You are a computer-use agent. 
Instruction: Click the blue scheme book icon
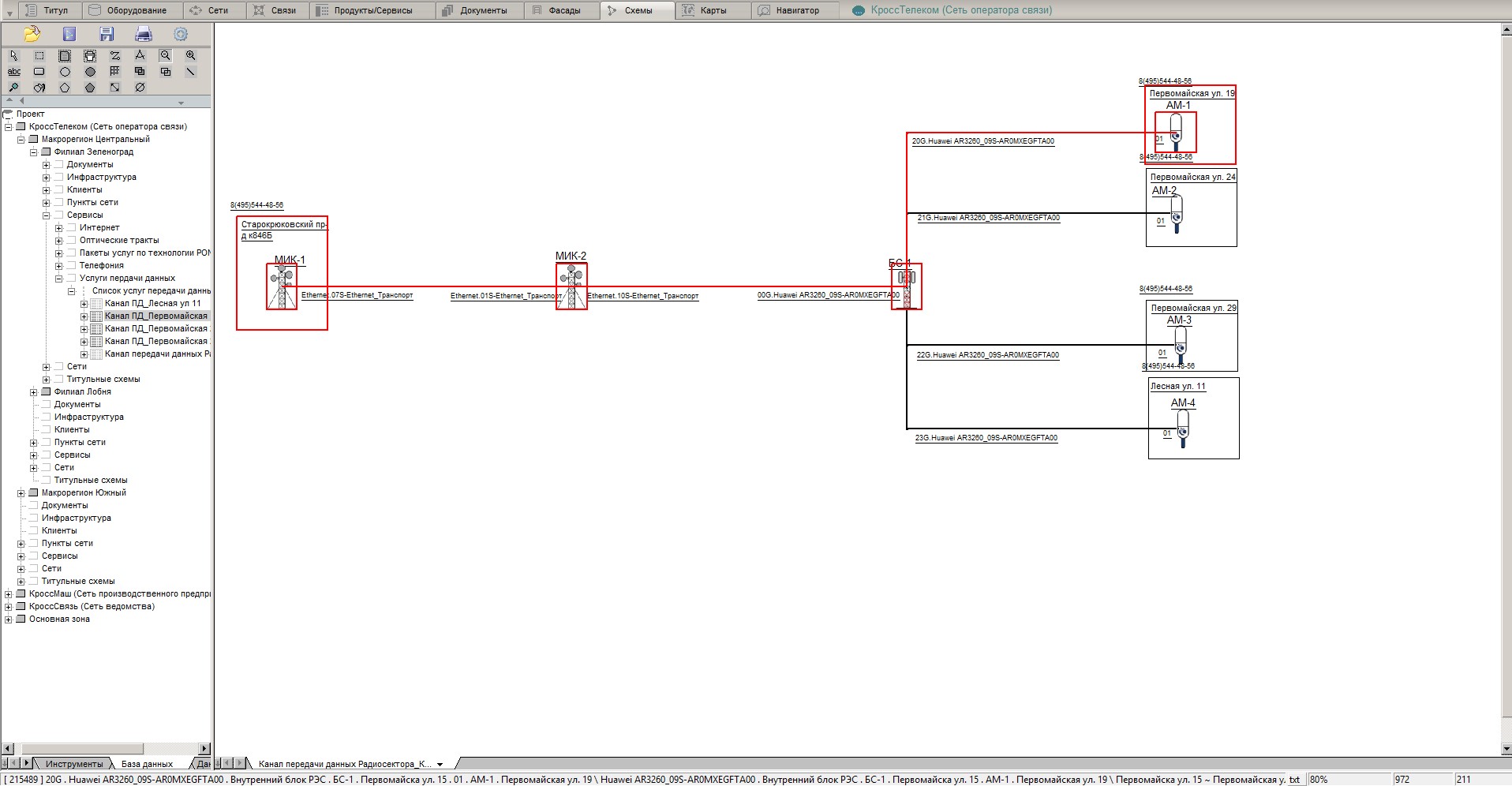coord(69,34)
